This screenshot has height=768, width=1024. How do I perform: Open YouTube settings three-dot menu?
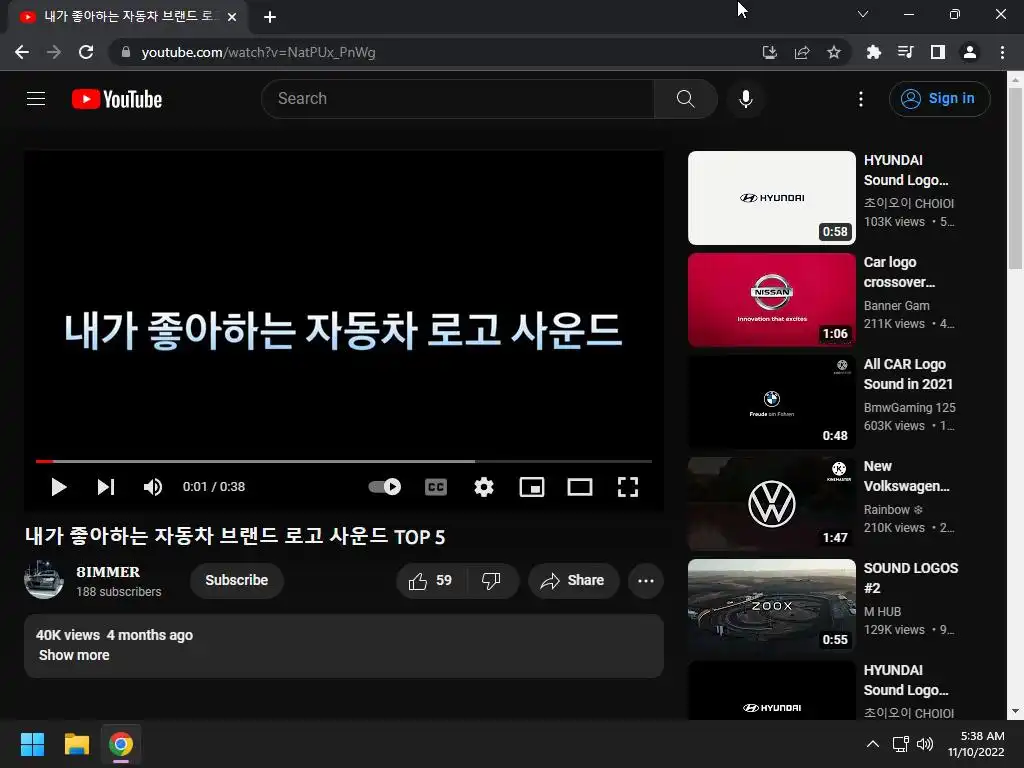coord(861,99)
